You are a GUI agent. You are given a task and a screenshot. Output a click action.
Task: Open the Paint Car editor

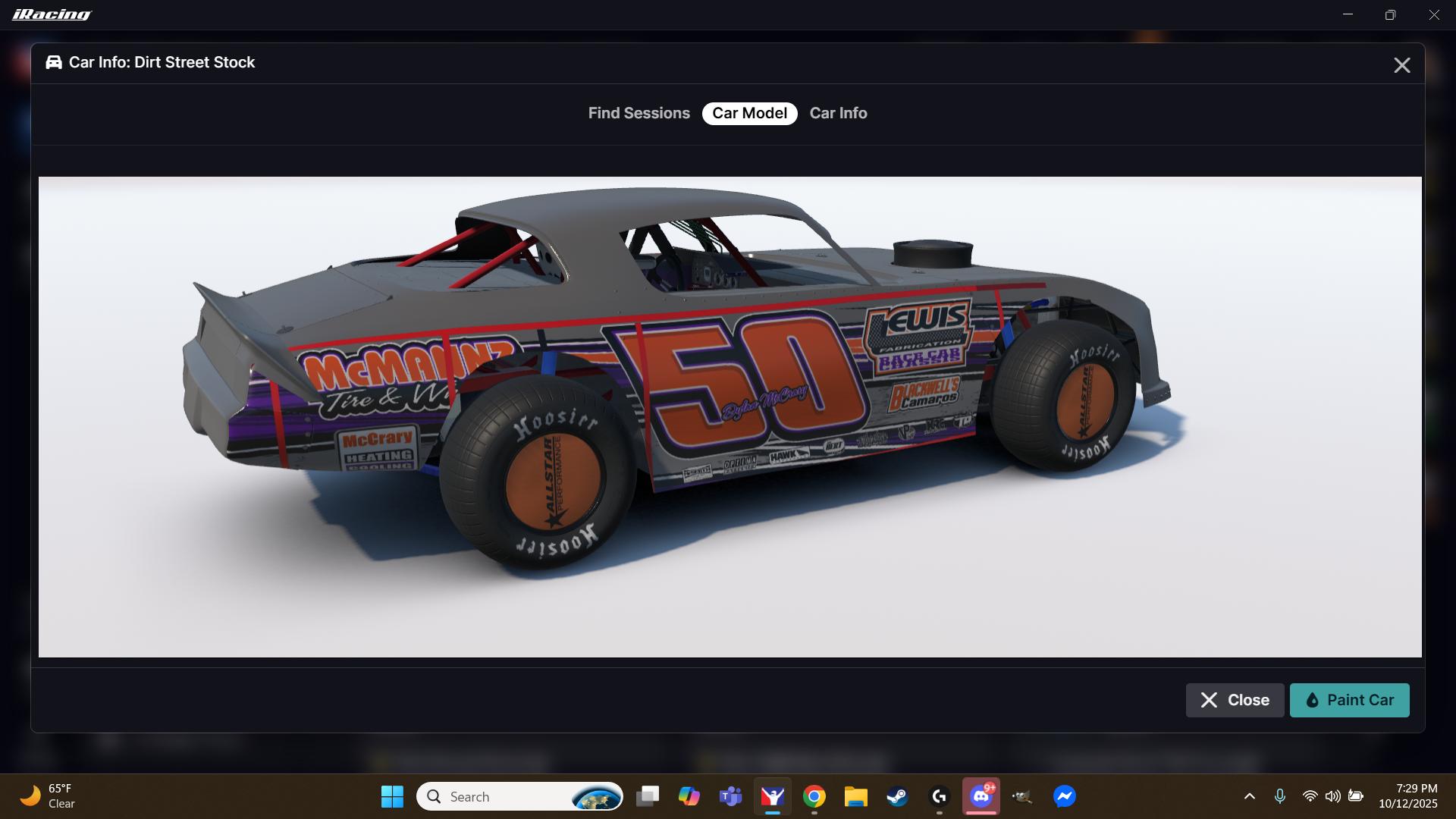(1349, 700)
